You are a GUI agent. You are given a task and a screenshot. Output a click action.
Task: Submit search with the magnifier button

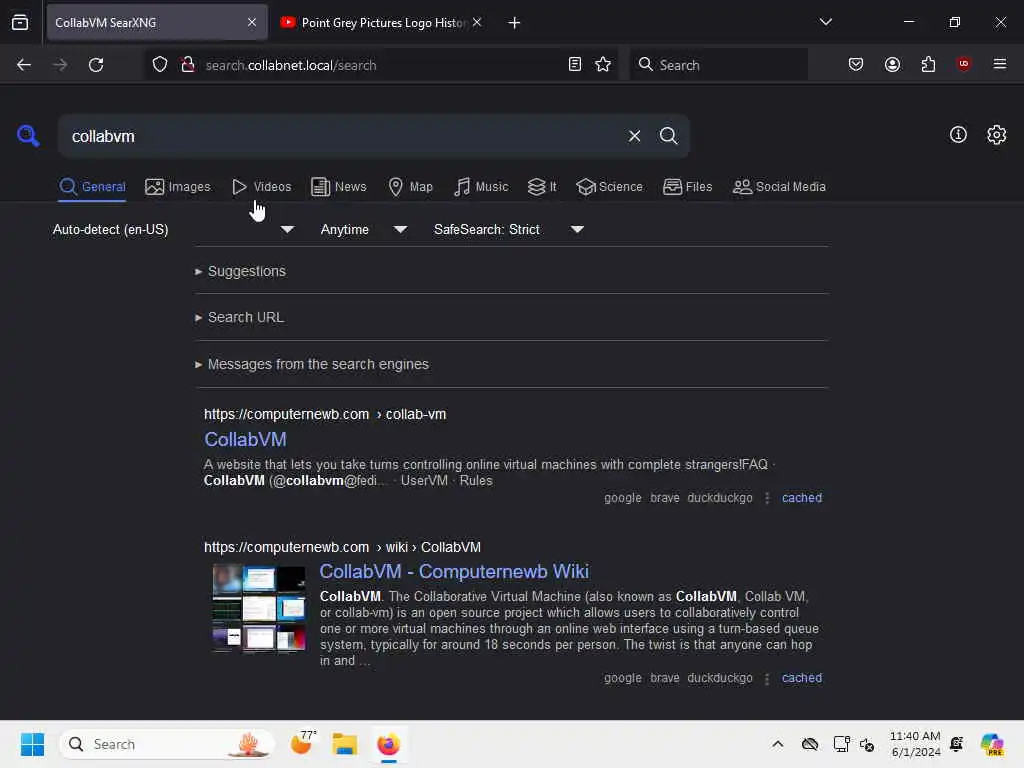click(x=668, y=136)
